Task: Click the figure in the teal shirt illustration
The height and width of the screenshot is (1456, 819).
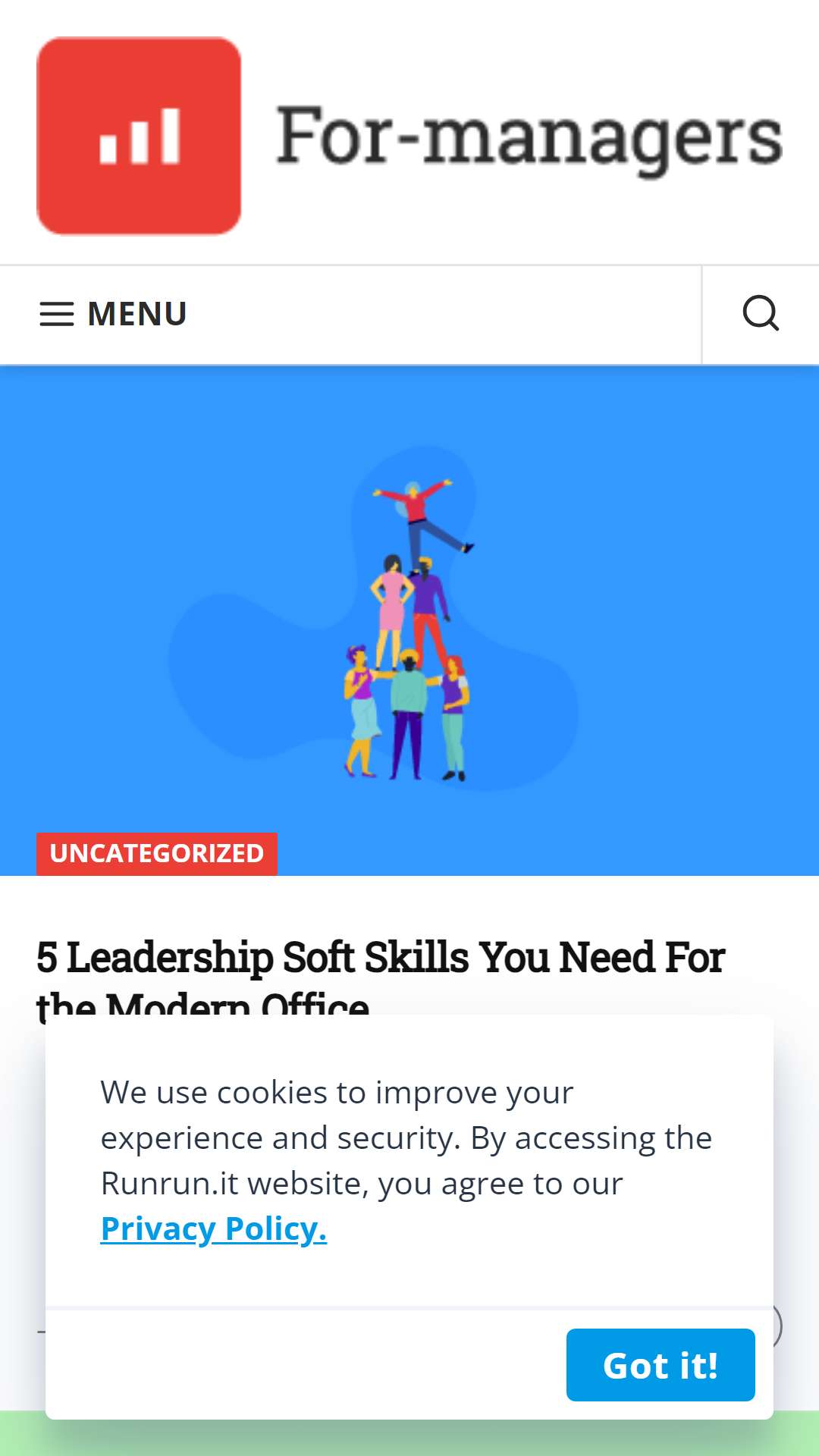Action: click(x=408, y=713)
